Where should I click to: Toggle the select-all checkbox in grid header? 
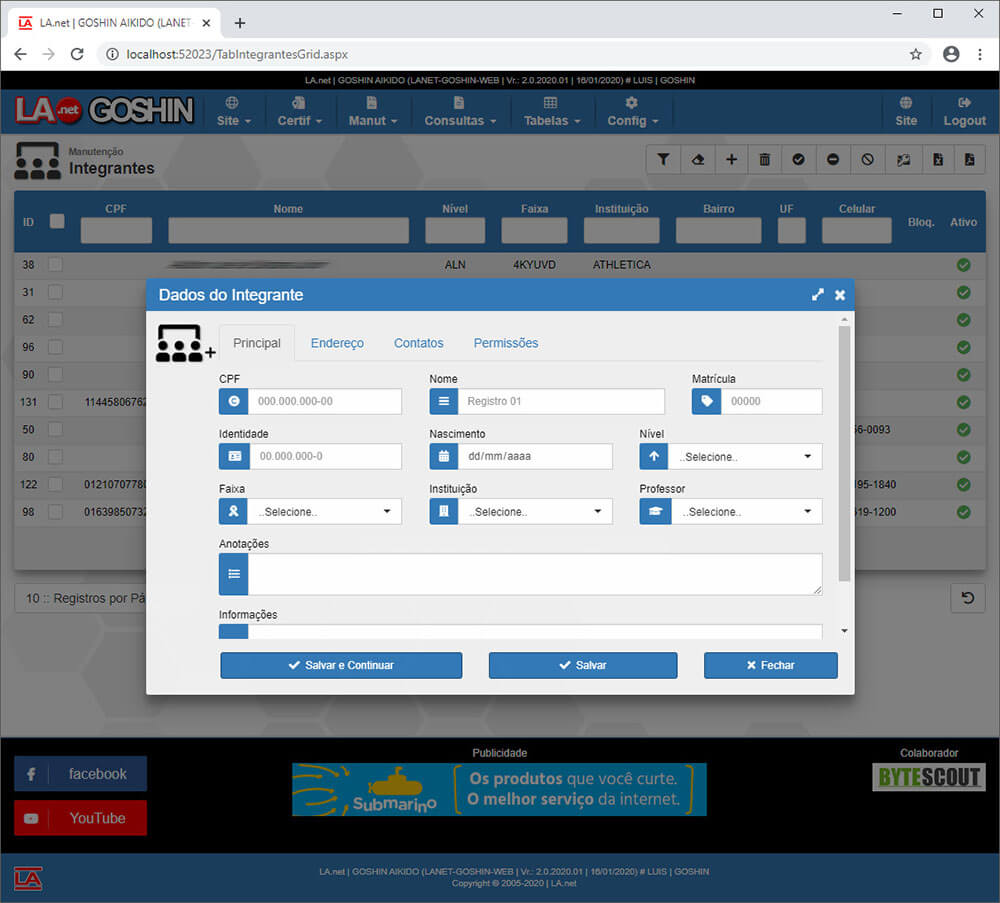[x=57, y=221]
